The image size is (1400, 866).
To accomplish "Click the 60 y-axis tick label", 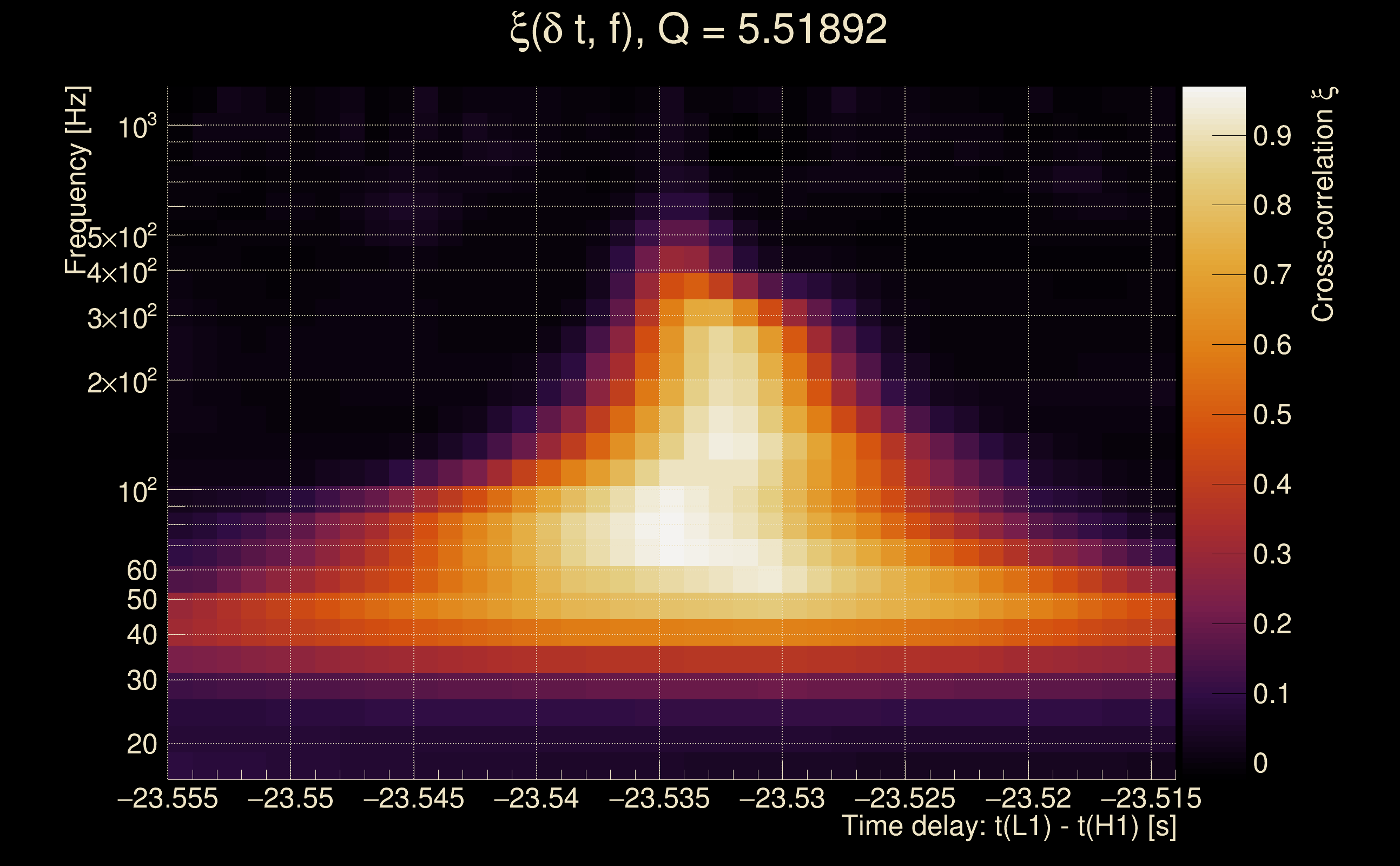I will (x=141, y=570).
